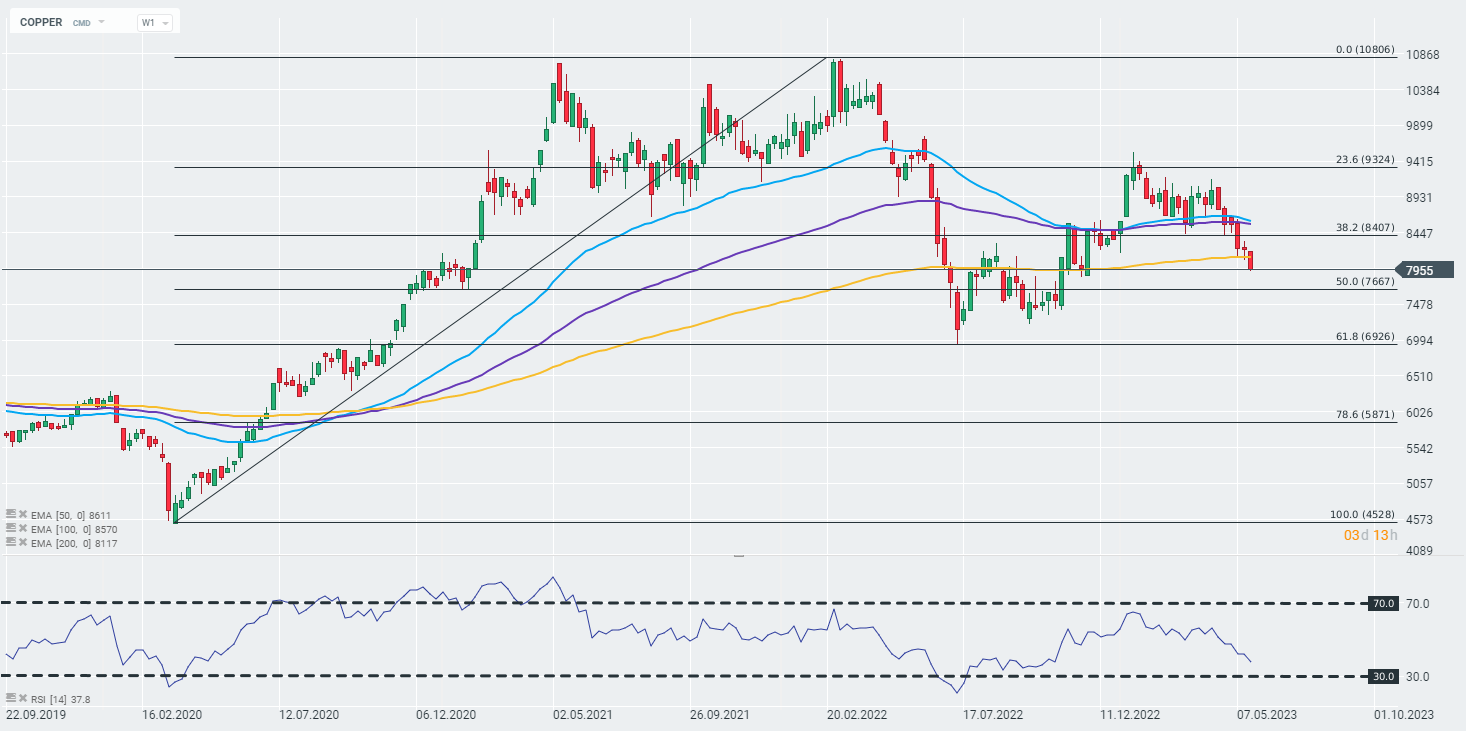Image resolution: width=1466 pixels, height=731 pixels.
Task: Remove the EMA 50 indicator with X
Action: [23, 514]
